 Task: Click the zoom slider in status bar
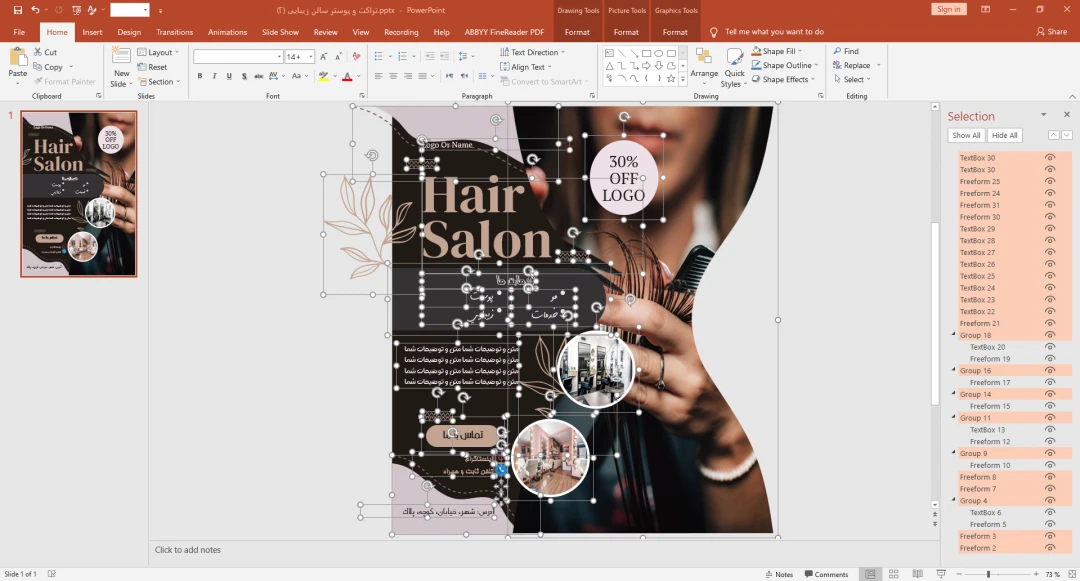(988, 574)
